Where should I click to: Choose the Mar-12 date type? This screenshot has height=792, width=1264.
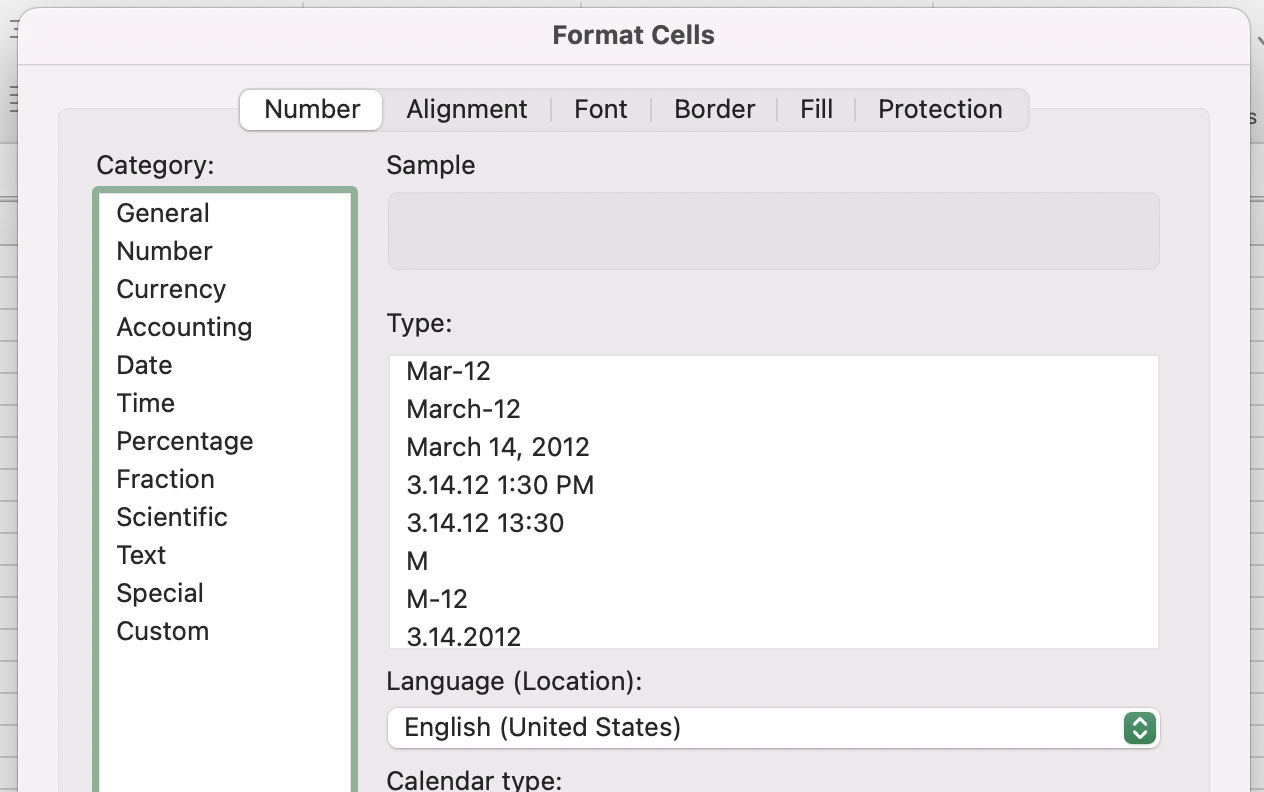[x=448, y=371]
